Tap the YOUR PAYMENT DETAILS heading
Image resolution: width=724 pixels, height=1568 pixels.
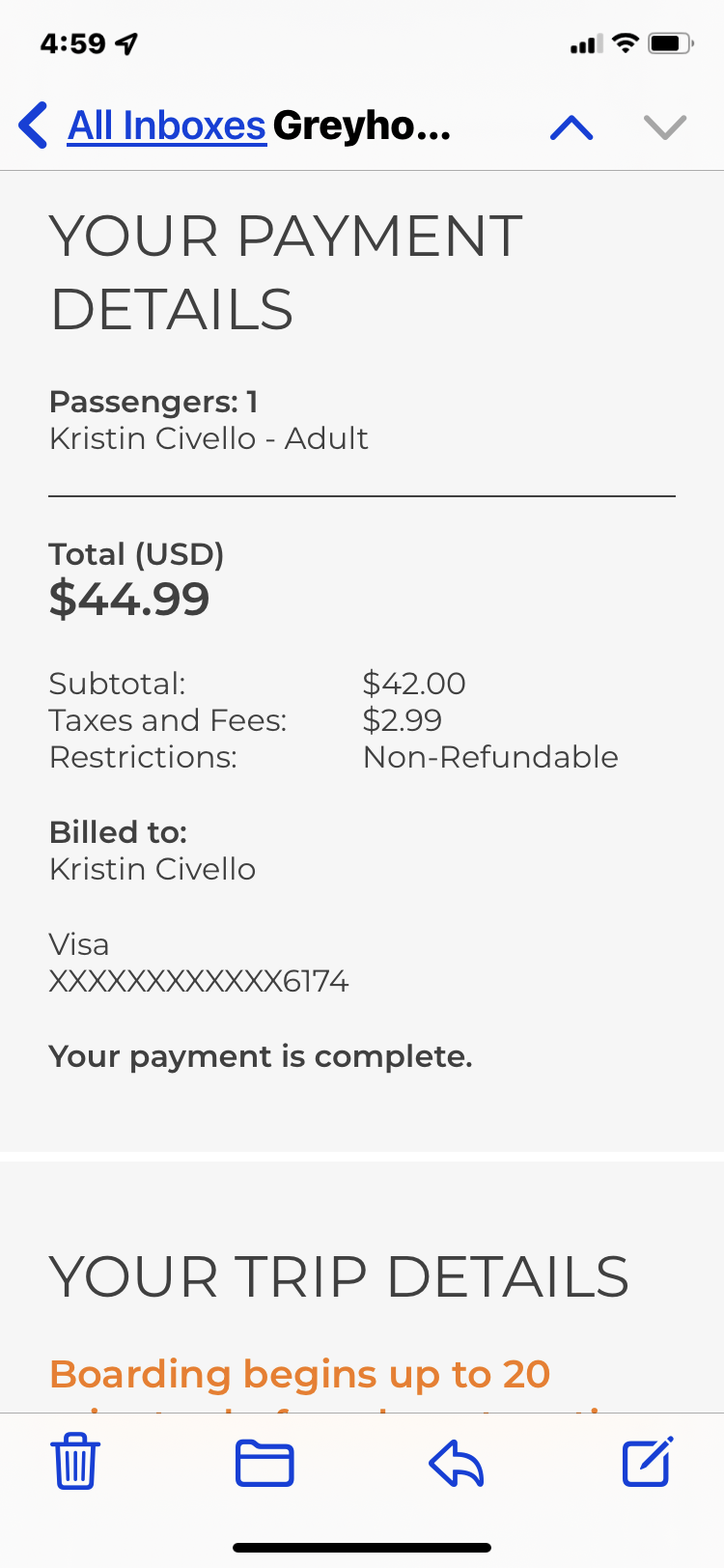click(286, 272)
